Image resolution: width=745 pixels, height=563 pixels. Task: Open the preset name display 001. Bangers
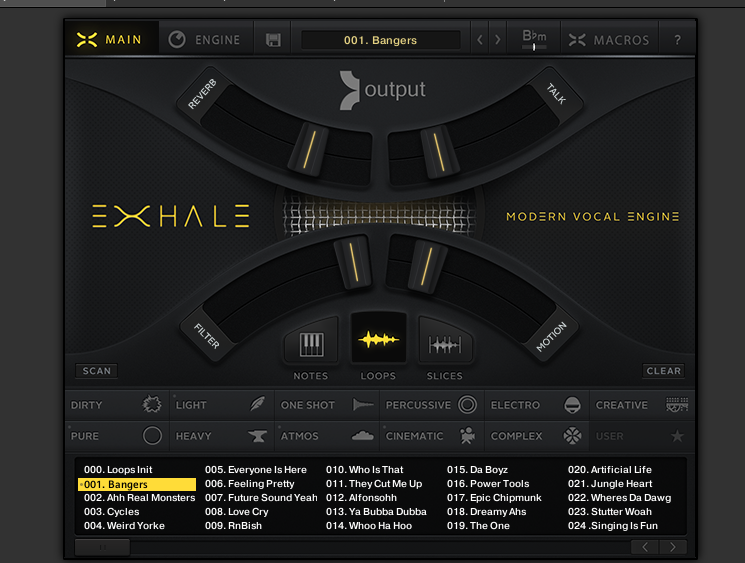381,40
